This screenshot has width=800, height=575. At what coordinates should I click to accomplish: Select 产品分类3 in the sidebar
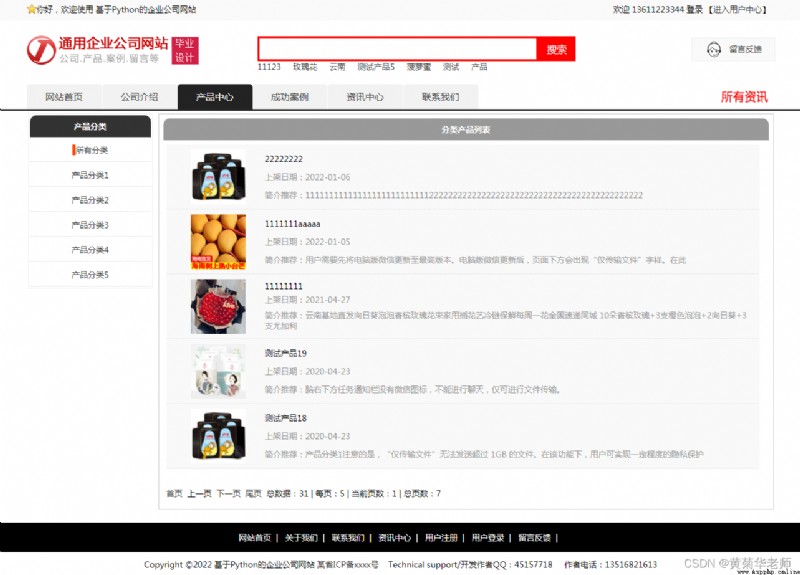click(x=90, y=225)
